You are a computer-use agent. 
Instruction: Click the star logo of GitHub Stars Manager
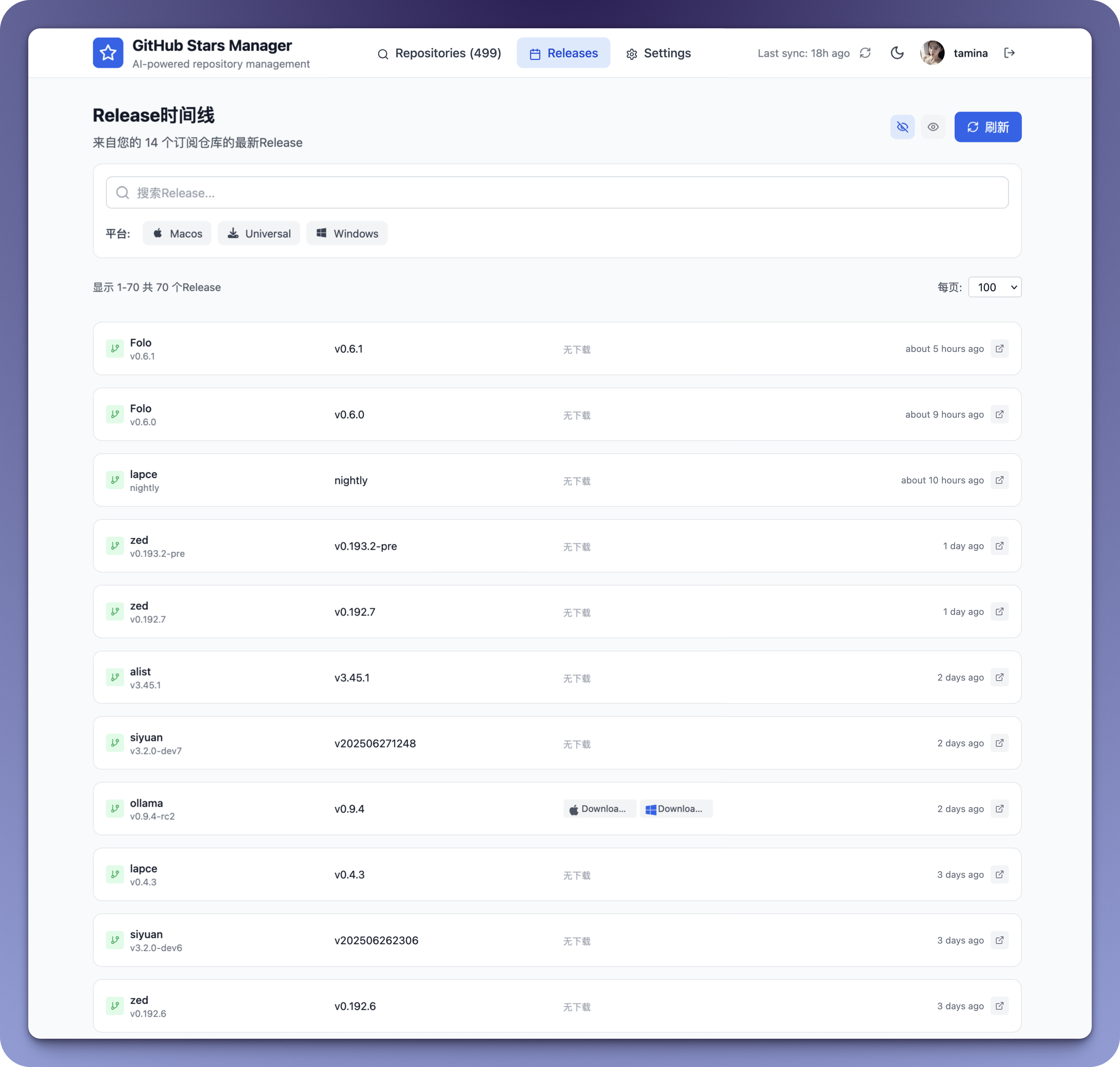point(108,53)
